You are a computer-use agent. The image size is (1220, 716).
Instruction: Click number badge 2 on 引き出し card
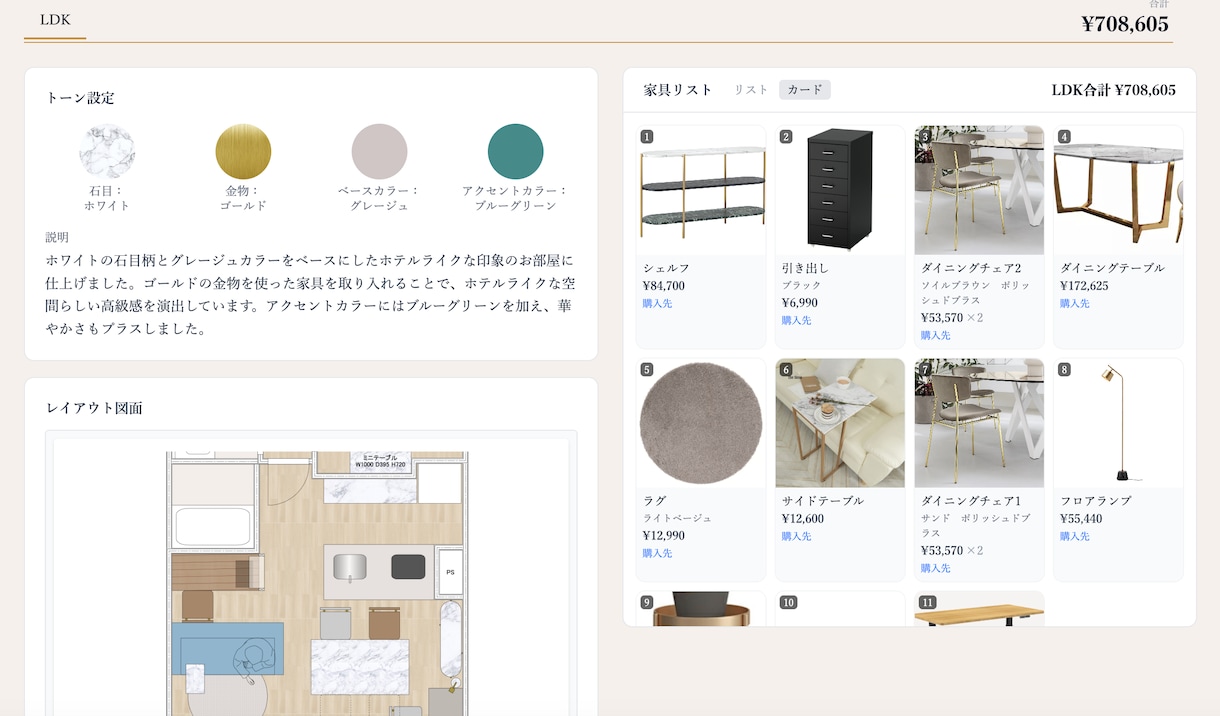[x=786, y=137]
